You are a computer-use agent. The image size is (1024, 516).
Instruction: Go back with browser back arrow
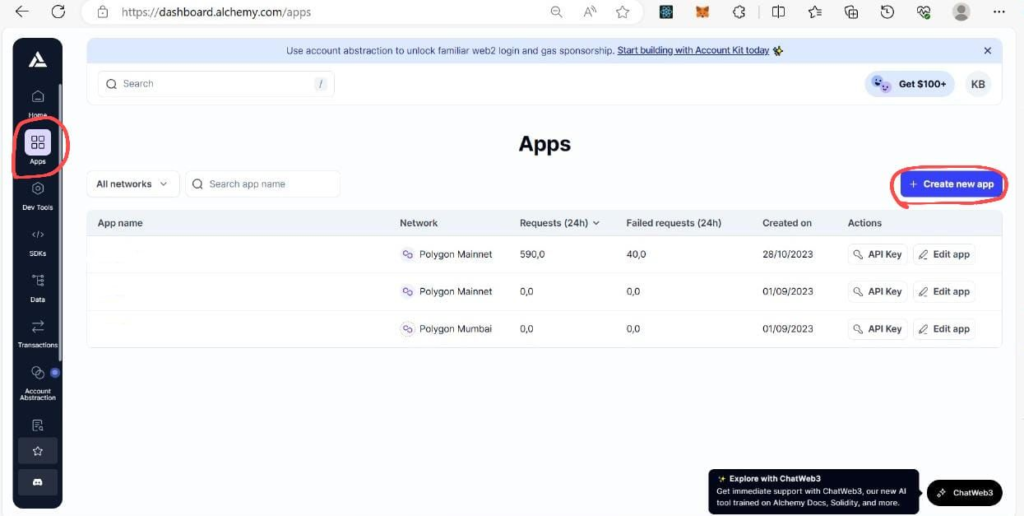(x=22, y=12)
